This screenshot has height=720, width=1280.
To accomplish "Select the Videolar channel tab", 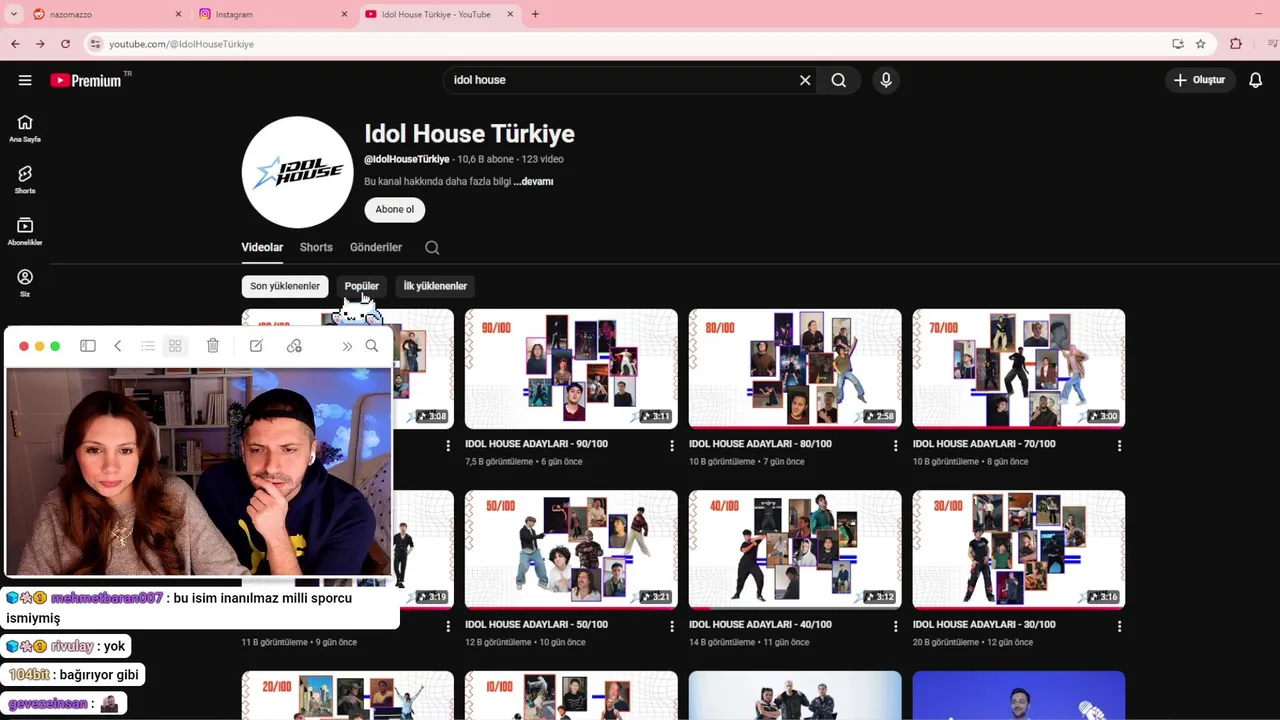I will [x=262, y=247].
